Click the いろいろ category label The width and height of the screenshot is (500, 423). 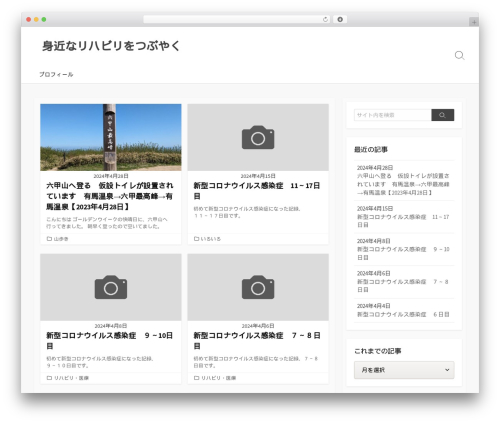(211, 239)
